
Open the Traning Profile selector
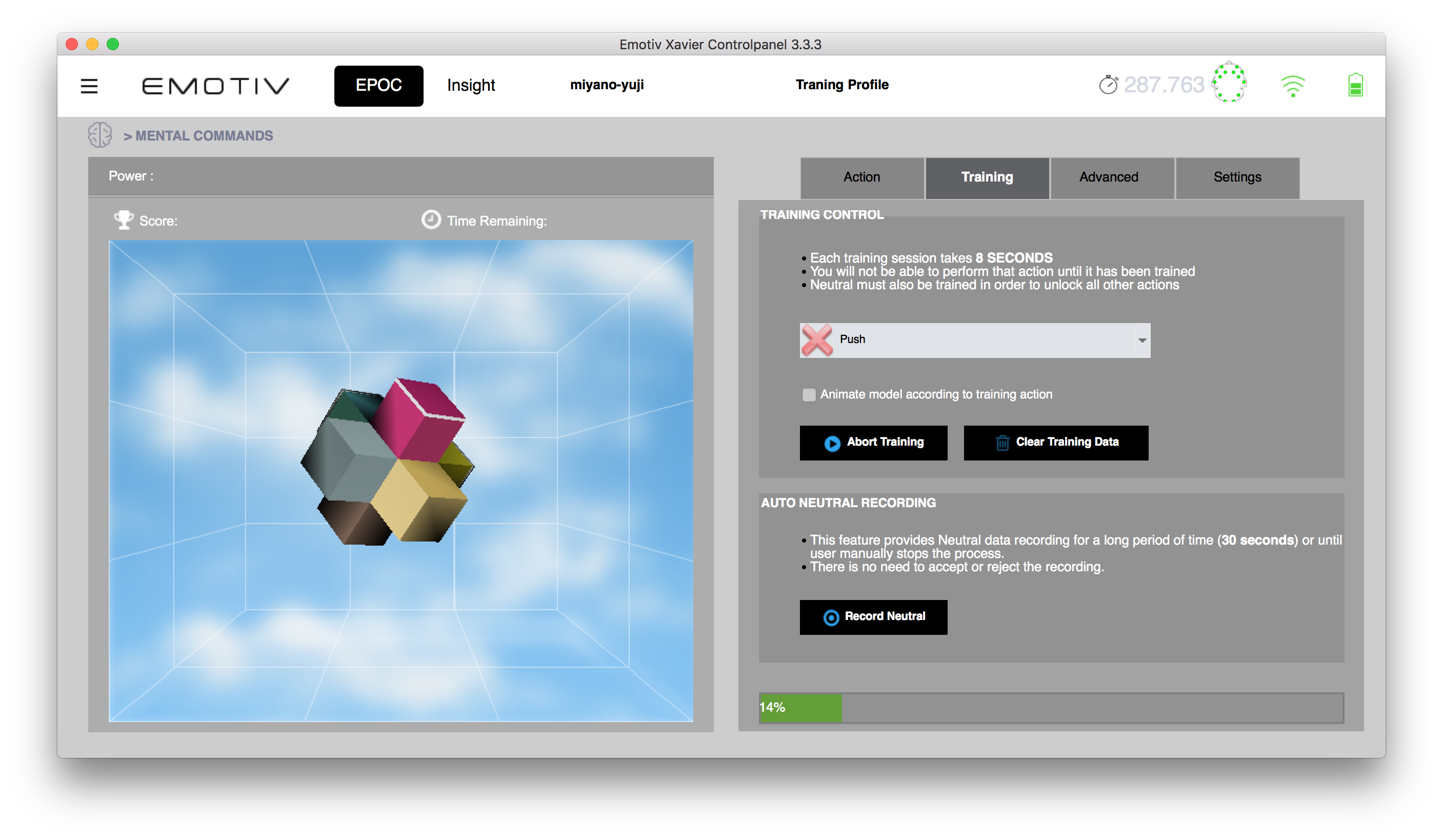[842, 85]
